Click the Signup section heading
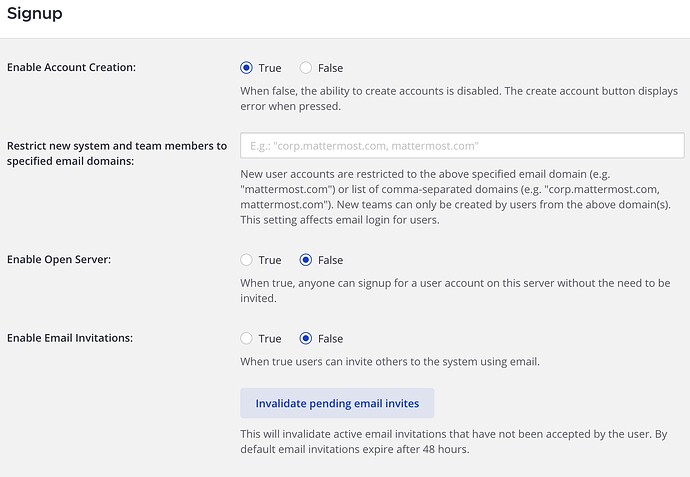Screen dimensions: 690x477 point(35,14)
